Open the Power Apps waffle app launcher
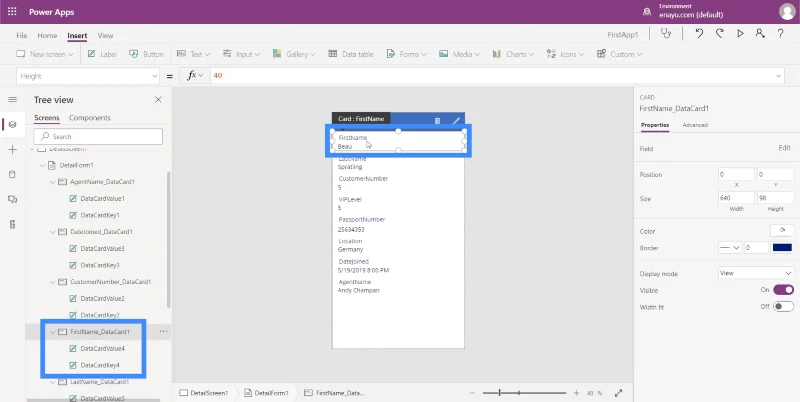 [12, 12]
